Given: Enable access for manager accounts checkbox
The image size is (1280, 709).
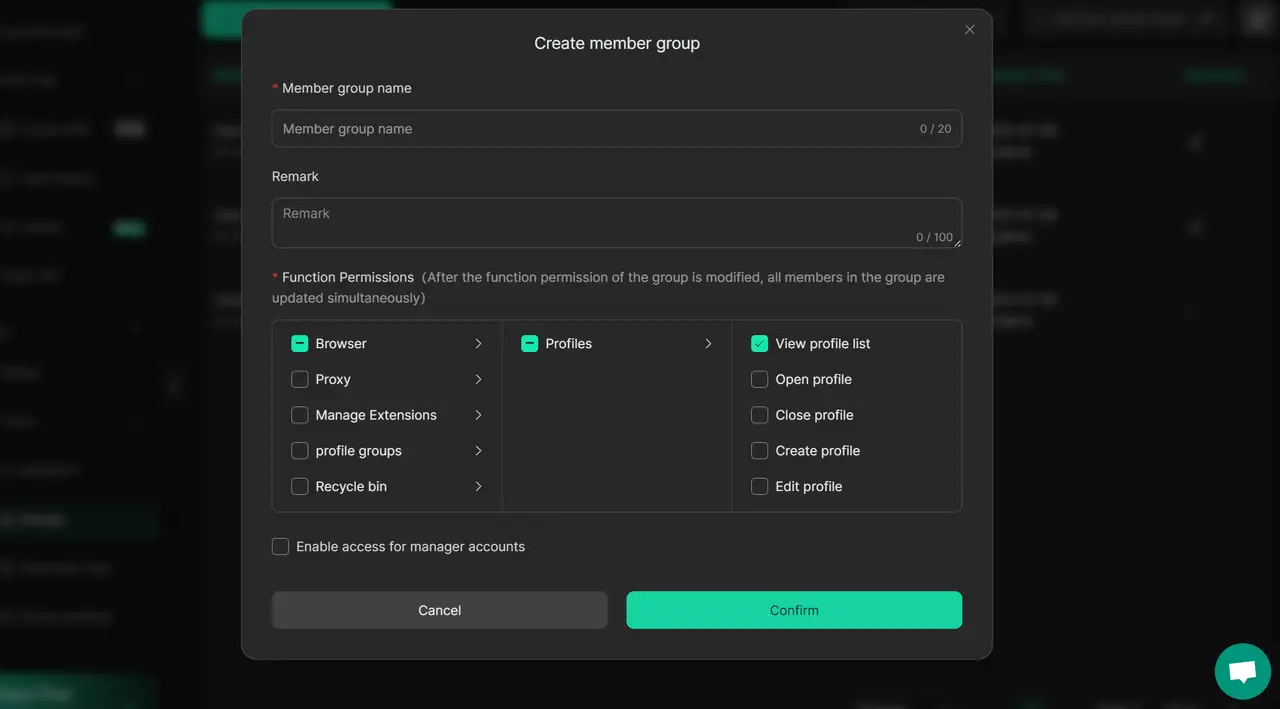Looking at the screenshot, I should pos(281,547).
